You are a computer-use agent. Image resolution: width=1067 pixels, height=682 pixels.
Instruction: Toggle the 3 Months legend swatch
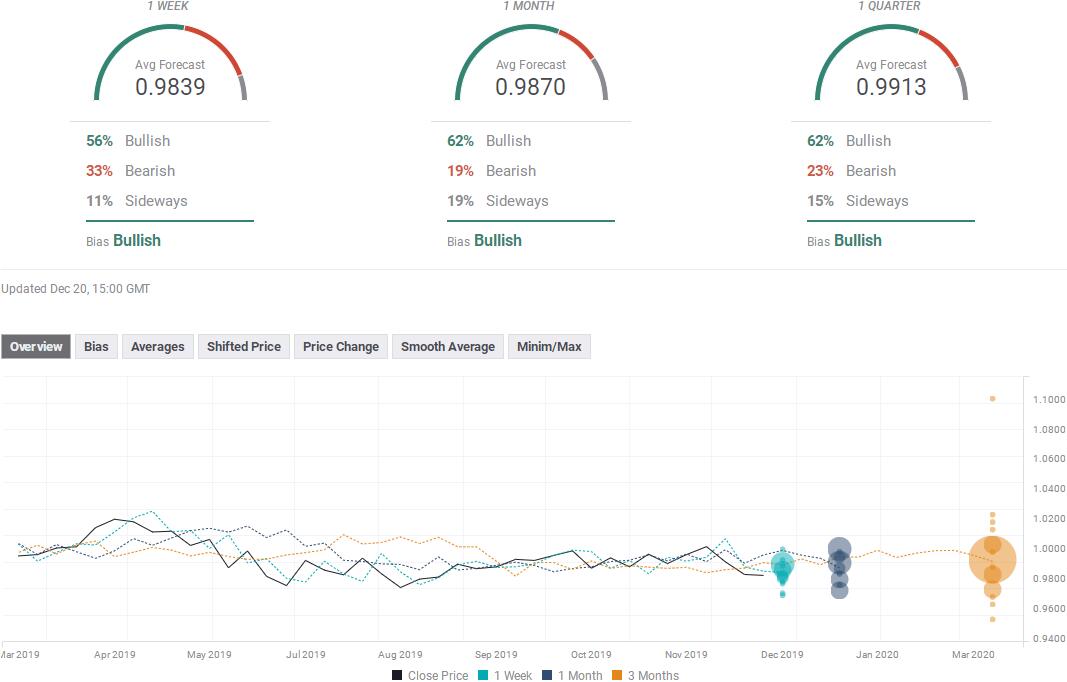click(x=617, y=675)
